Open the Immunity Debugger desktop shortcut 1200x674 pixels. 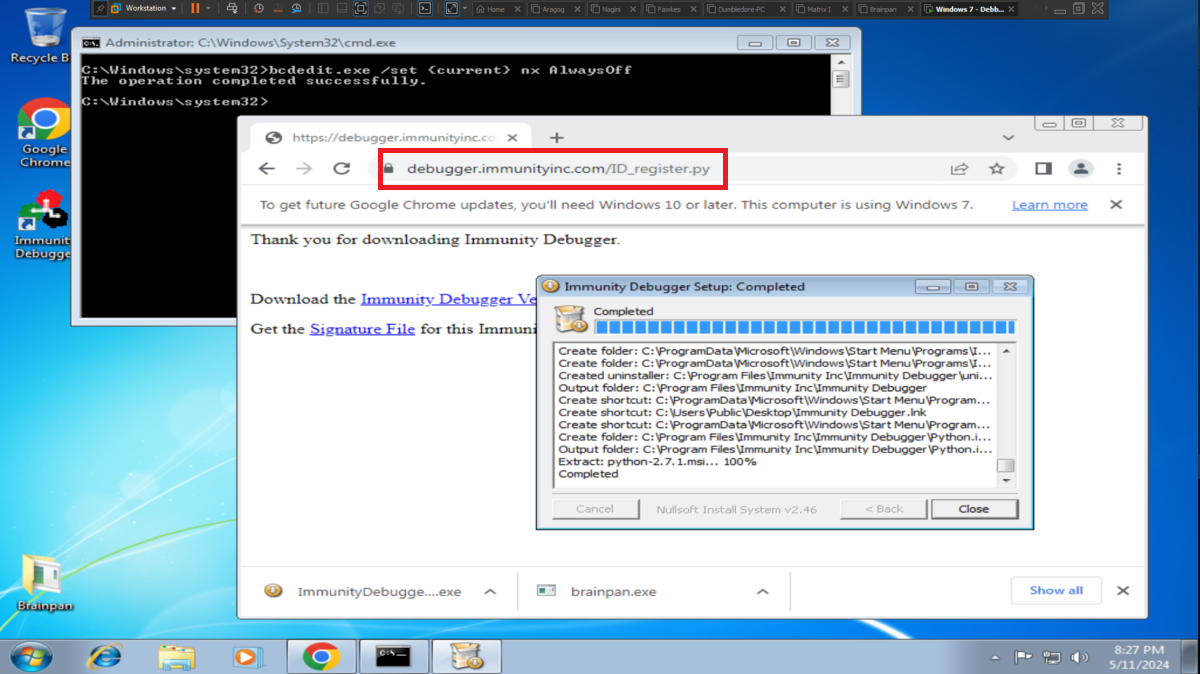click(42, 225)
